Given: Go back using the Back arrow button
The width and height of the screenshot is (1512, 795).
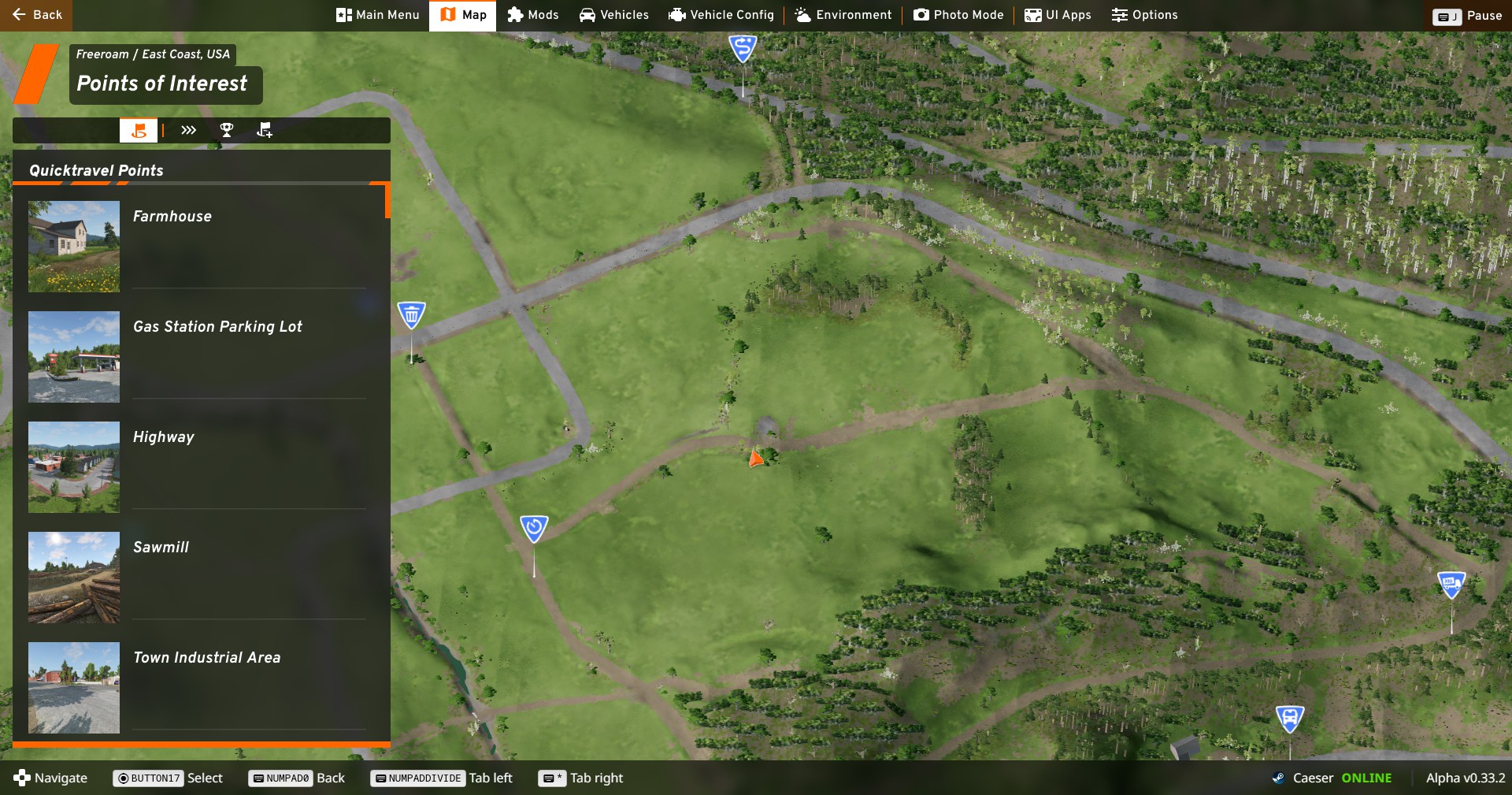Looking at the screenshot, I should click(36, 15).
